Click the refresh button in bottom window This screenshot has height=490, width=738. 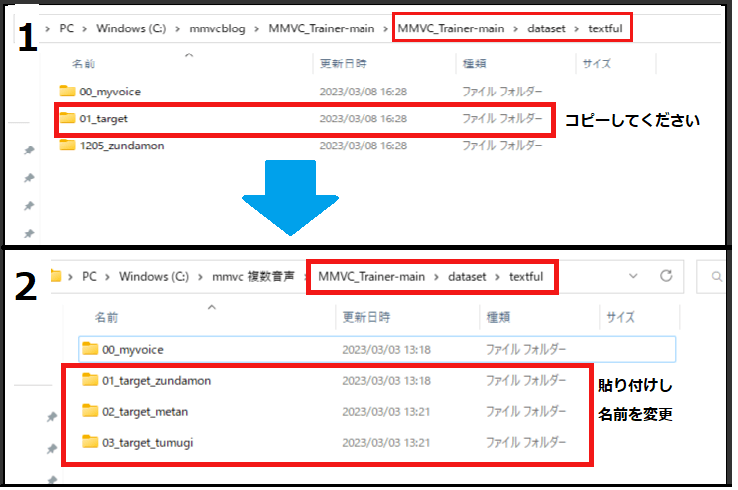tap(666, 276)
